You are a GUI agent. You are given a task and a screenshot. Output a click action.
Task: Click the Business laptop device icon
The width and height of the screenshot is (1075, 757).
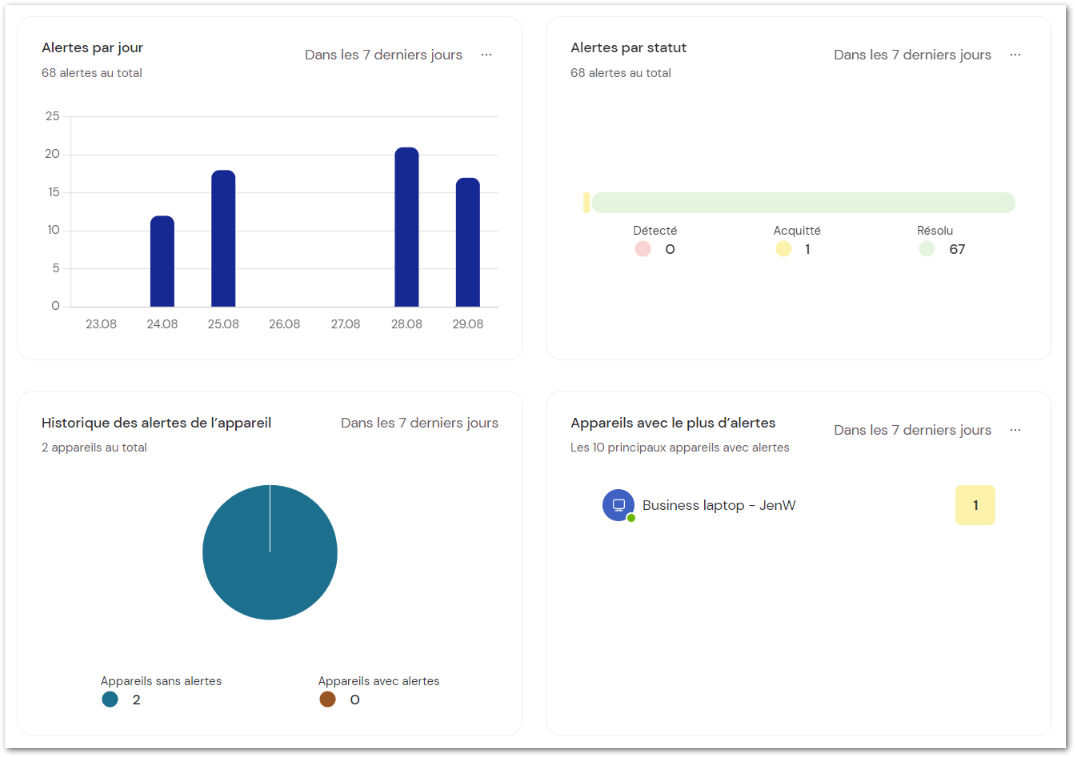[x=618, y=505]
